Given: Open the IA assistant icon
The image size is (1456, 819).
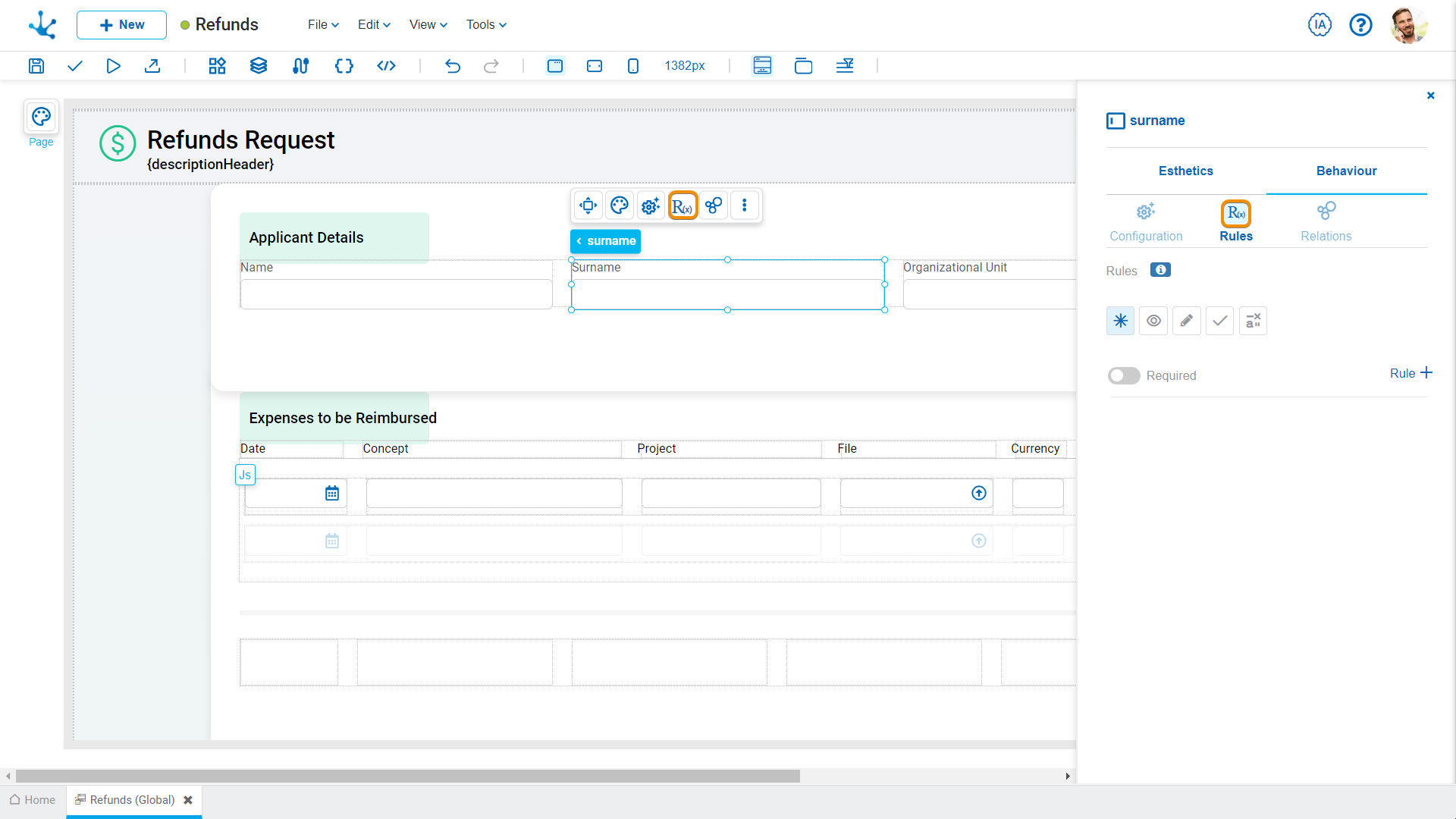Looking at the screenshot, I should [x=1319, y=25].
